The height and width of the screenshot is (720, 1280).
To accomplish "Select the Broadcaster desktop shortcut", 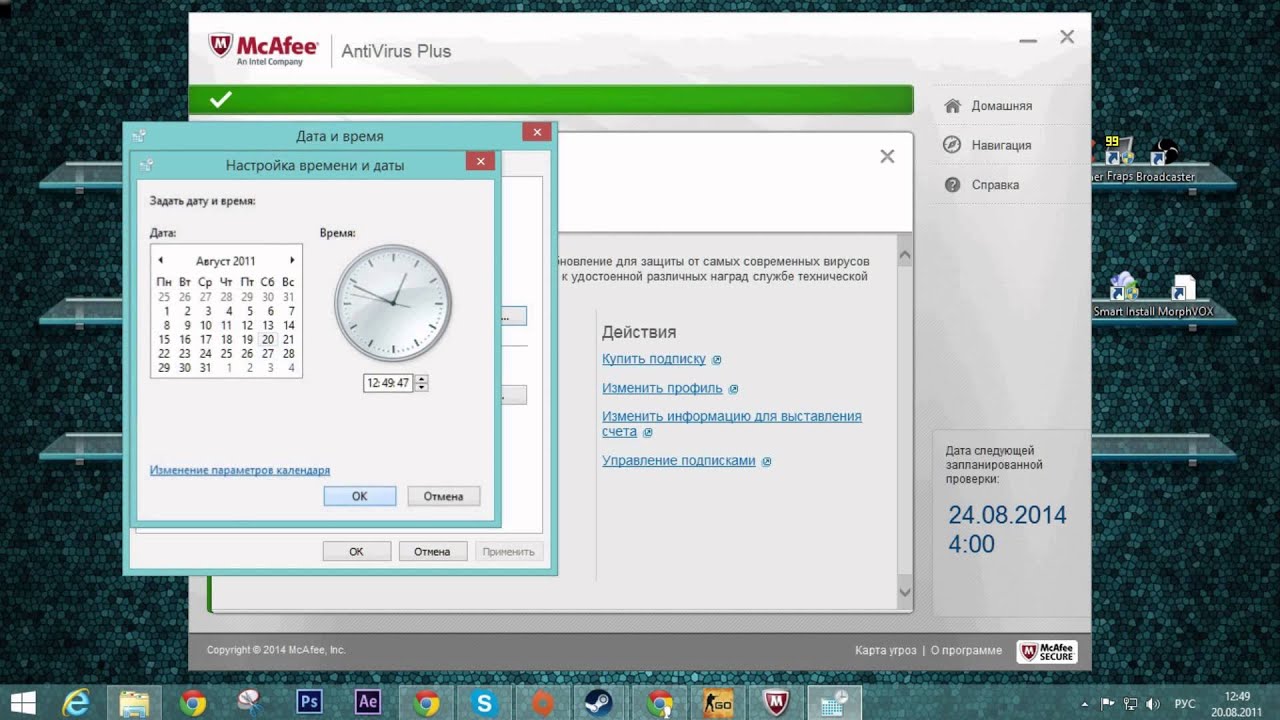I will pyautogui.click(x=1164, y=160).
